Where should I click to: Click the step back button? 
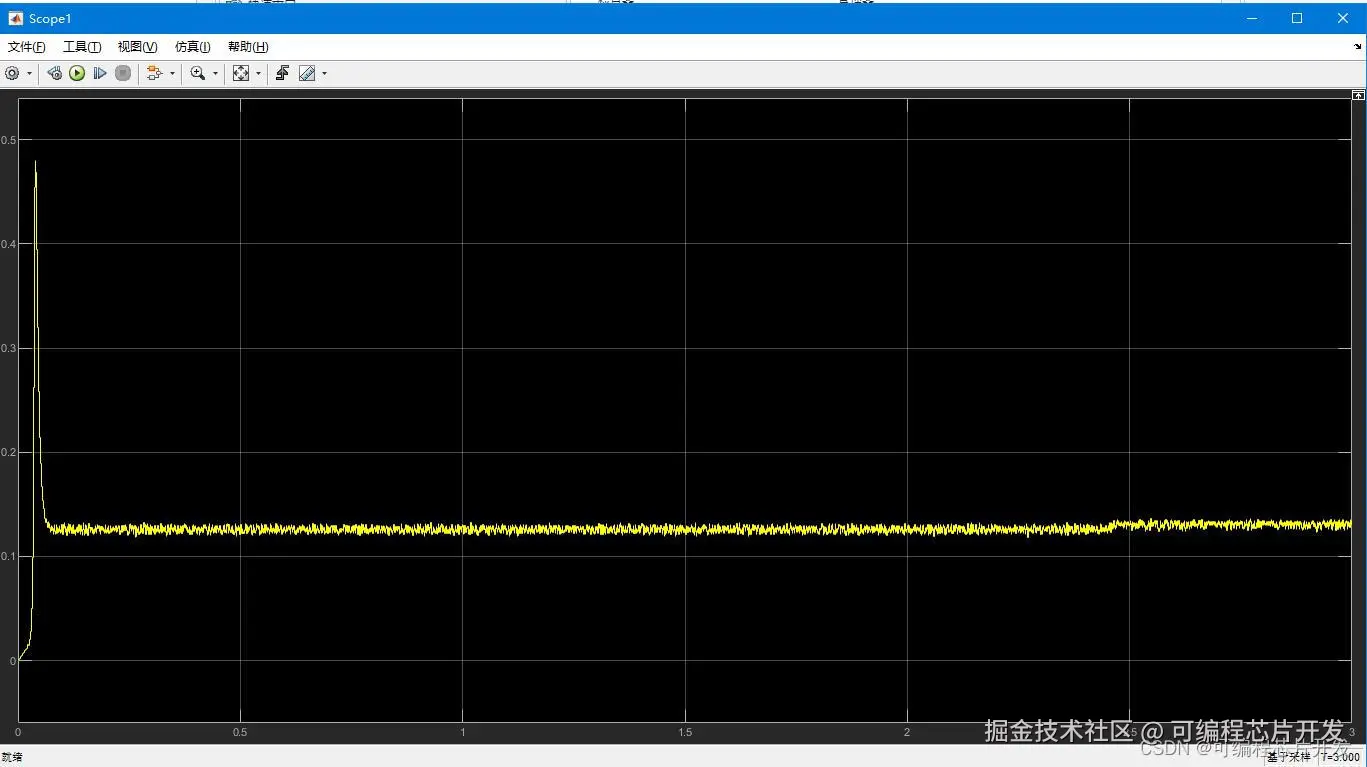54,73
